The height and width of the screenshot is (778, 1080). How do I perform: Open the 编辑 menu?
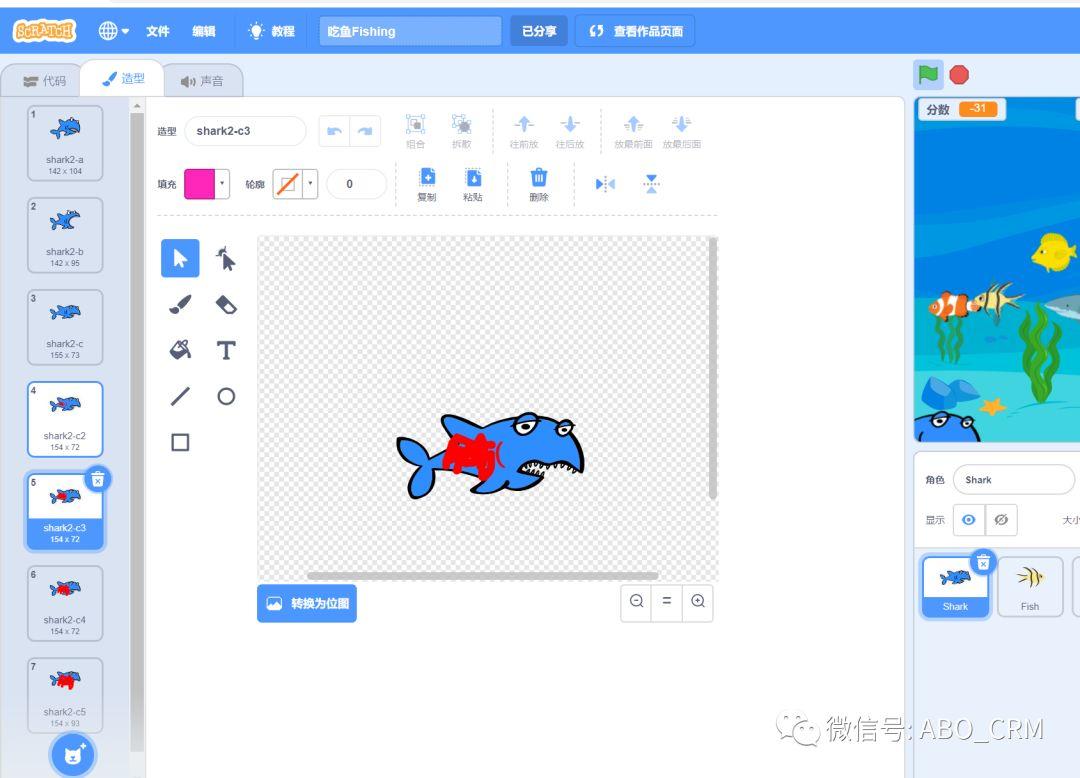pos(204,31)
